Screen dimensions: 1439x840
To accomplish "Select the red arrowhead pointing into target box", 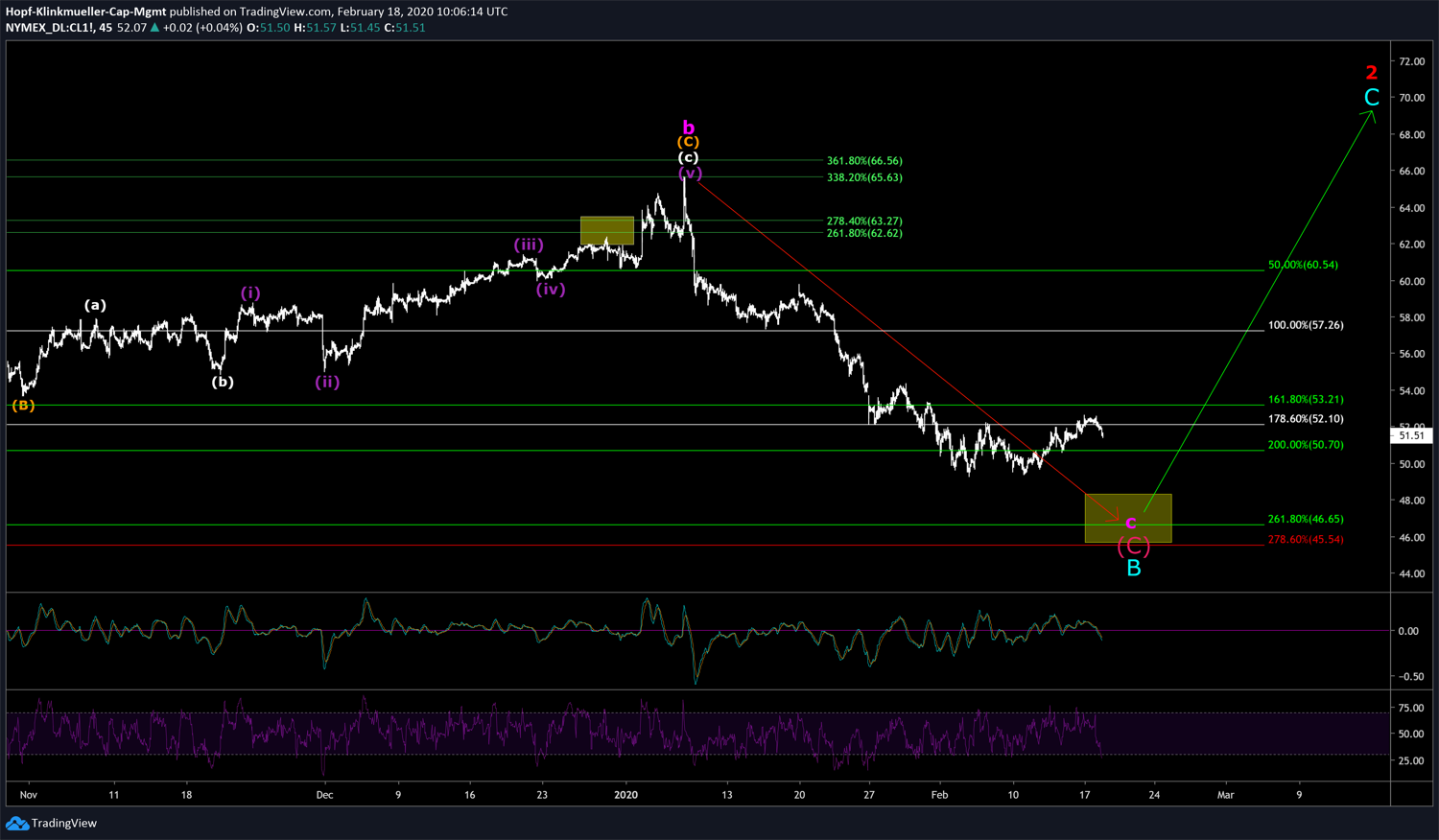I will coord(1114,519).
